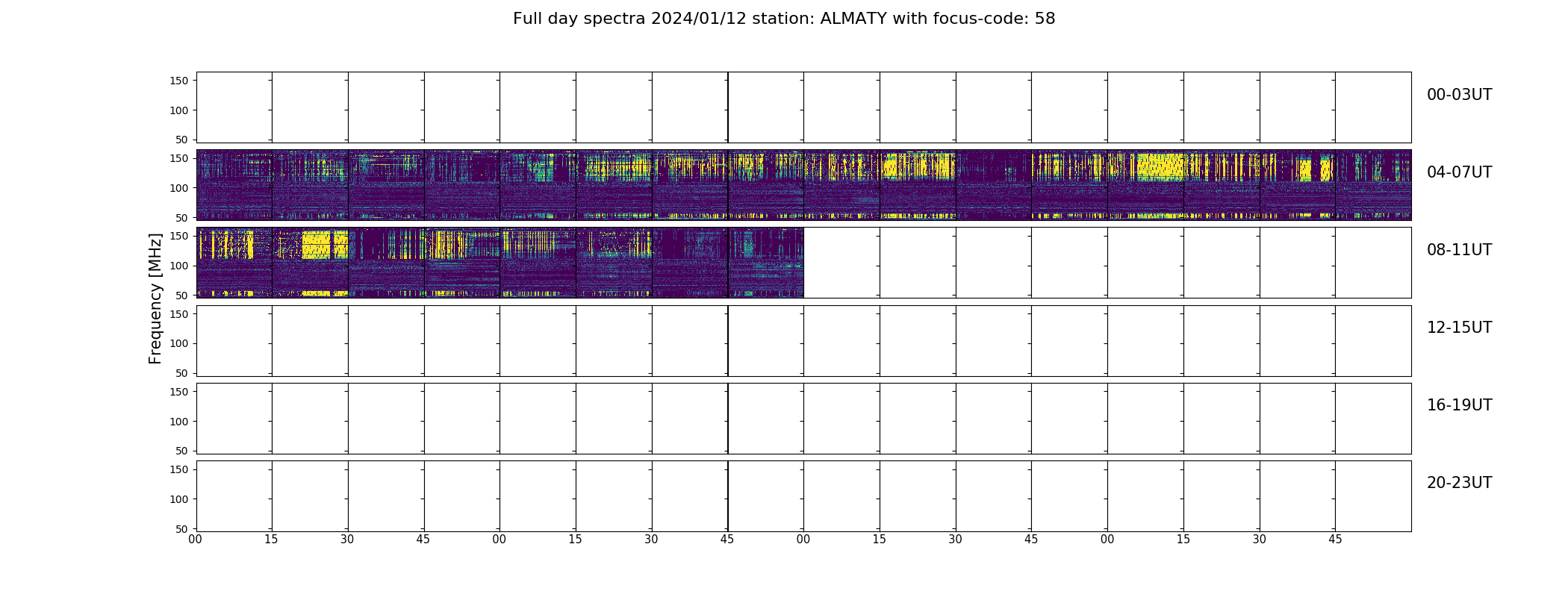The image size is (1568, 597).
Task: Select the '16-19UT' row label
Action: pos(1459,405)
